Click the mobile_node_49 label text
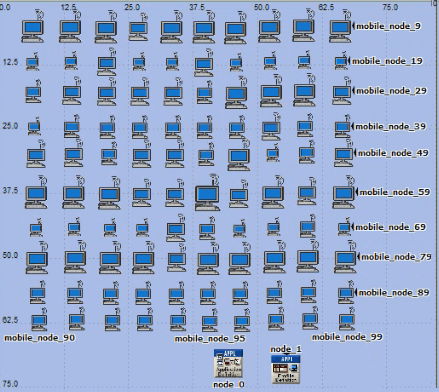Screen dimensions: 439x392 (x=393, y=153)
